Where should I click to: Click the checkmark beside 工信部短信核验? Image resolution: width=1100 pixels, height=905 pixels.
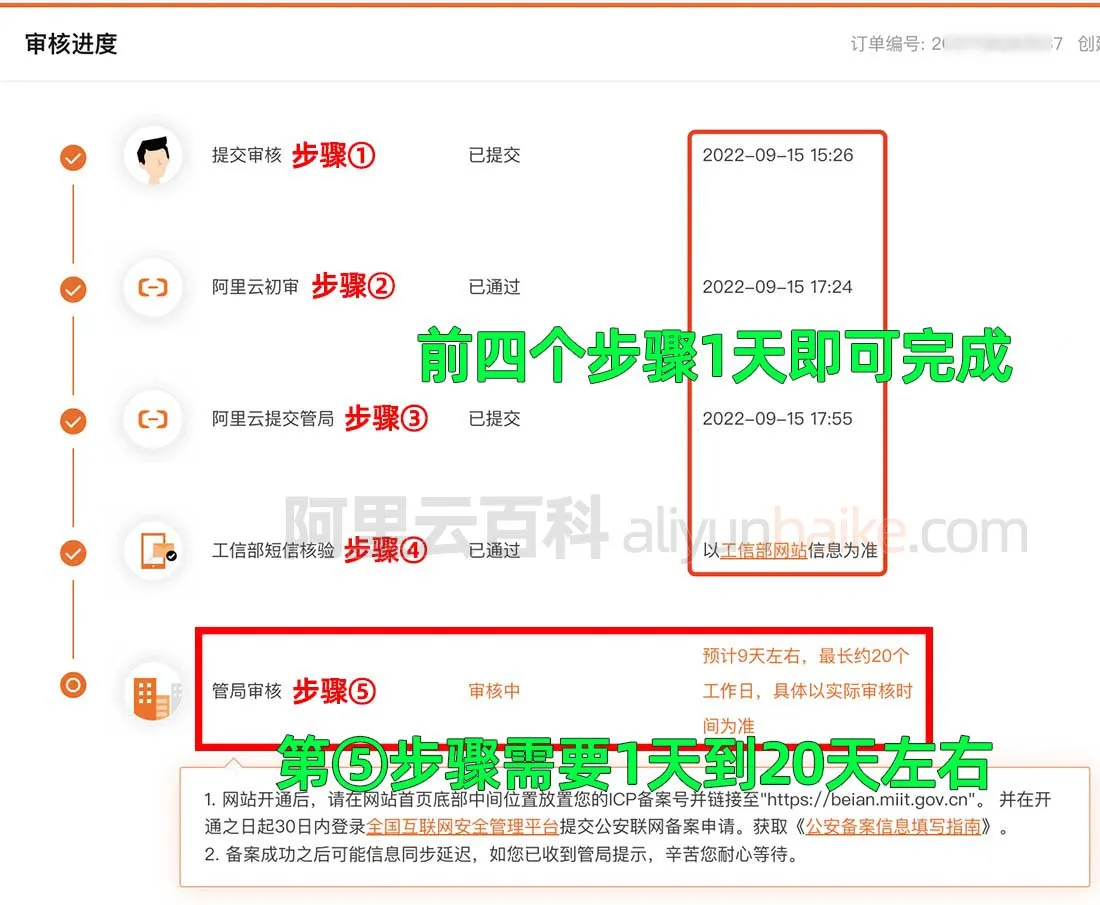click(x=72, y=552)
